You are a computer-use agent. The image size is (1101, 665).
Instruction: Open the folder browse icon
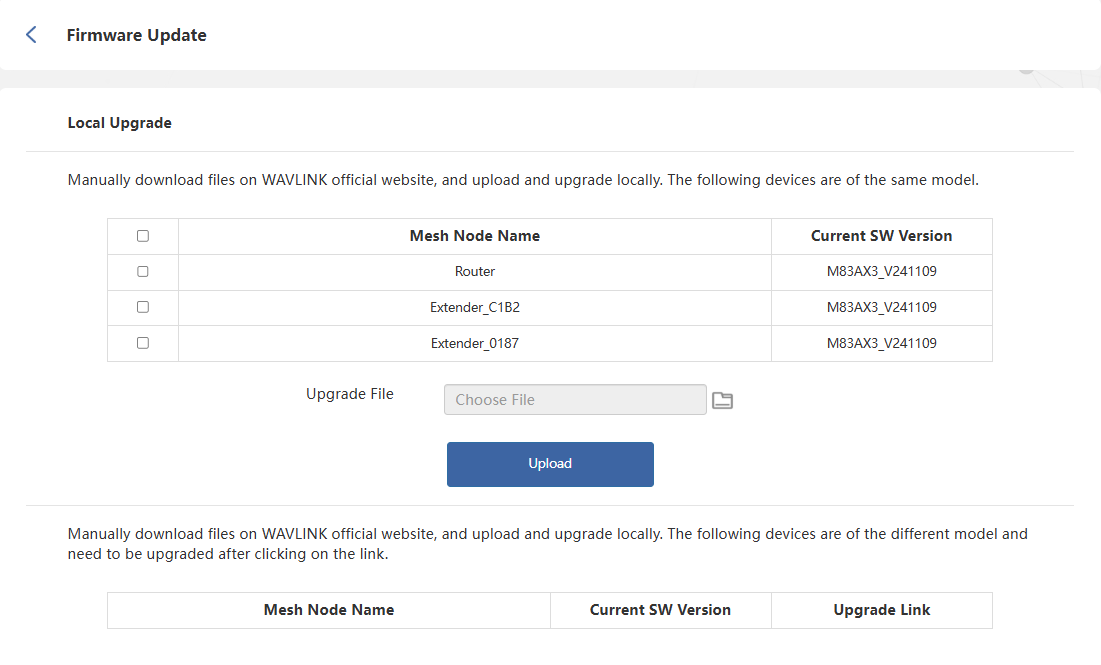point(722,400)
